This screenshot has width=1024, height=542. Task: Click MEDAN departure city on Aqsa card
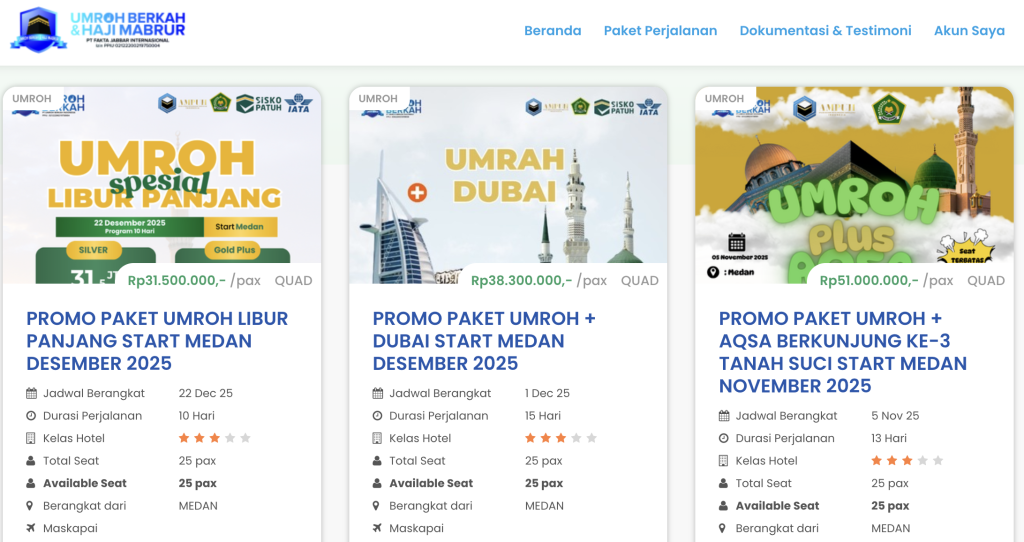point(891,528)
